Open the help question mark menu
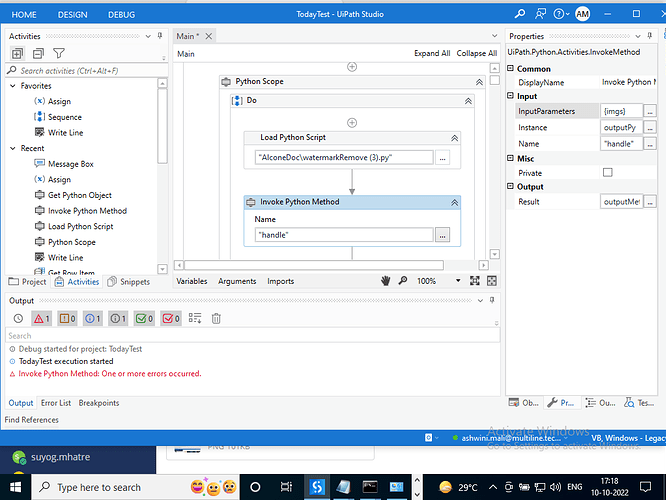The width and height of the screenshot is (666, 500). [561, 14]
